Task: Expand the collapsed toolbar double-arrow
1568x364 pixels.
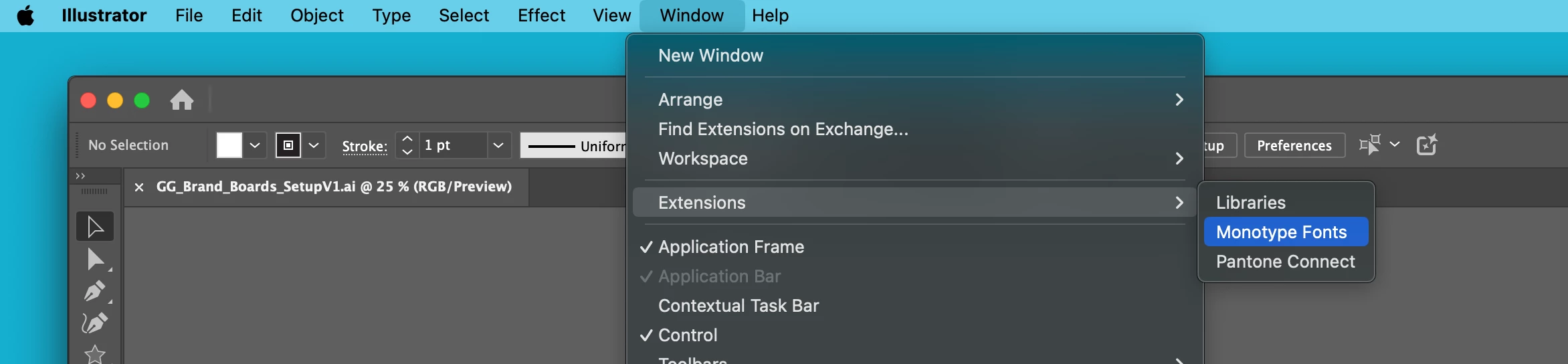Action: pyautogui.click(x=80, y=176)
